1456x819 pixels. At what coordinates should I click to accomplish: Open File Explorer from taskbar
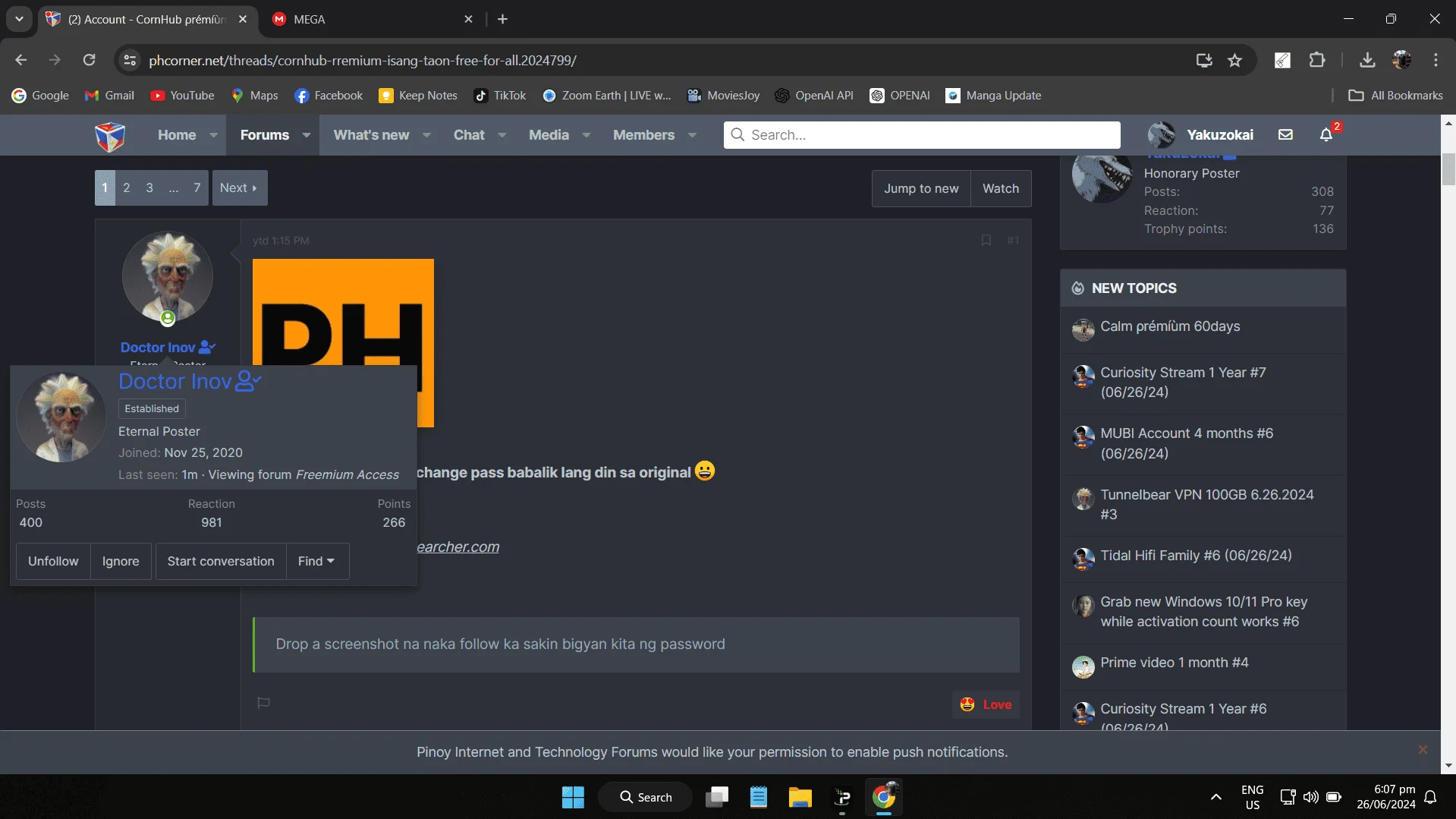coord(800,797)
